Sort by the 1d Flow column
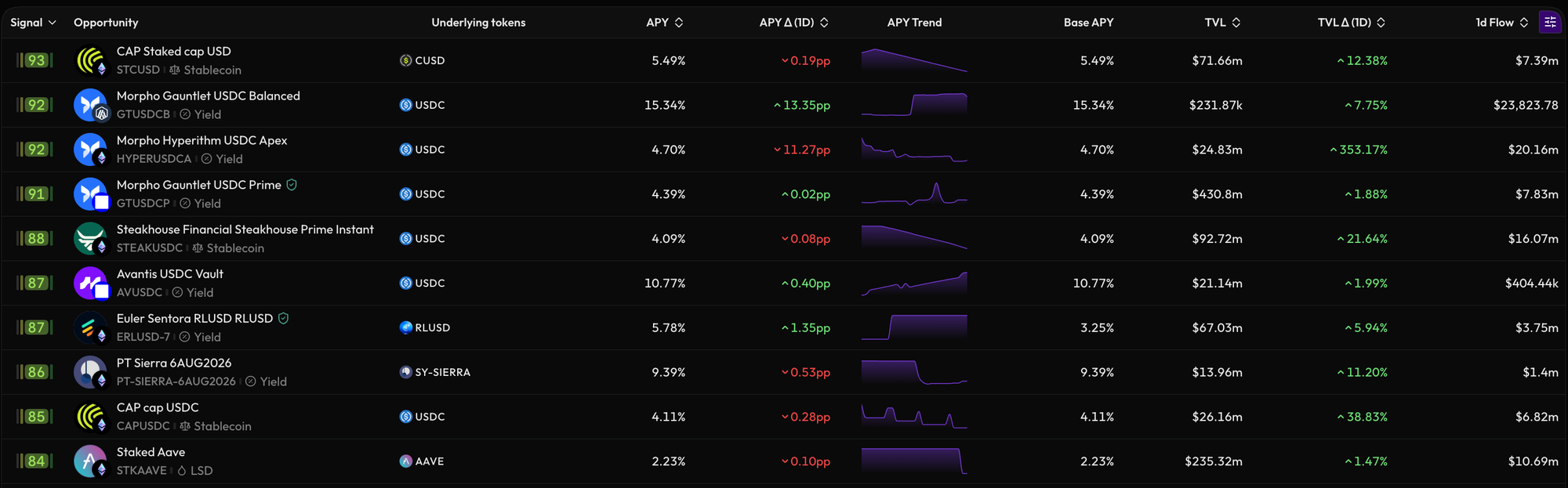Screen dimensions: 1568x488 pos(1502,23)
